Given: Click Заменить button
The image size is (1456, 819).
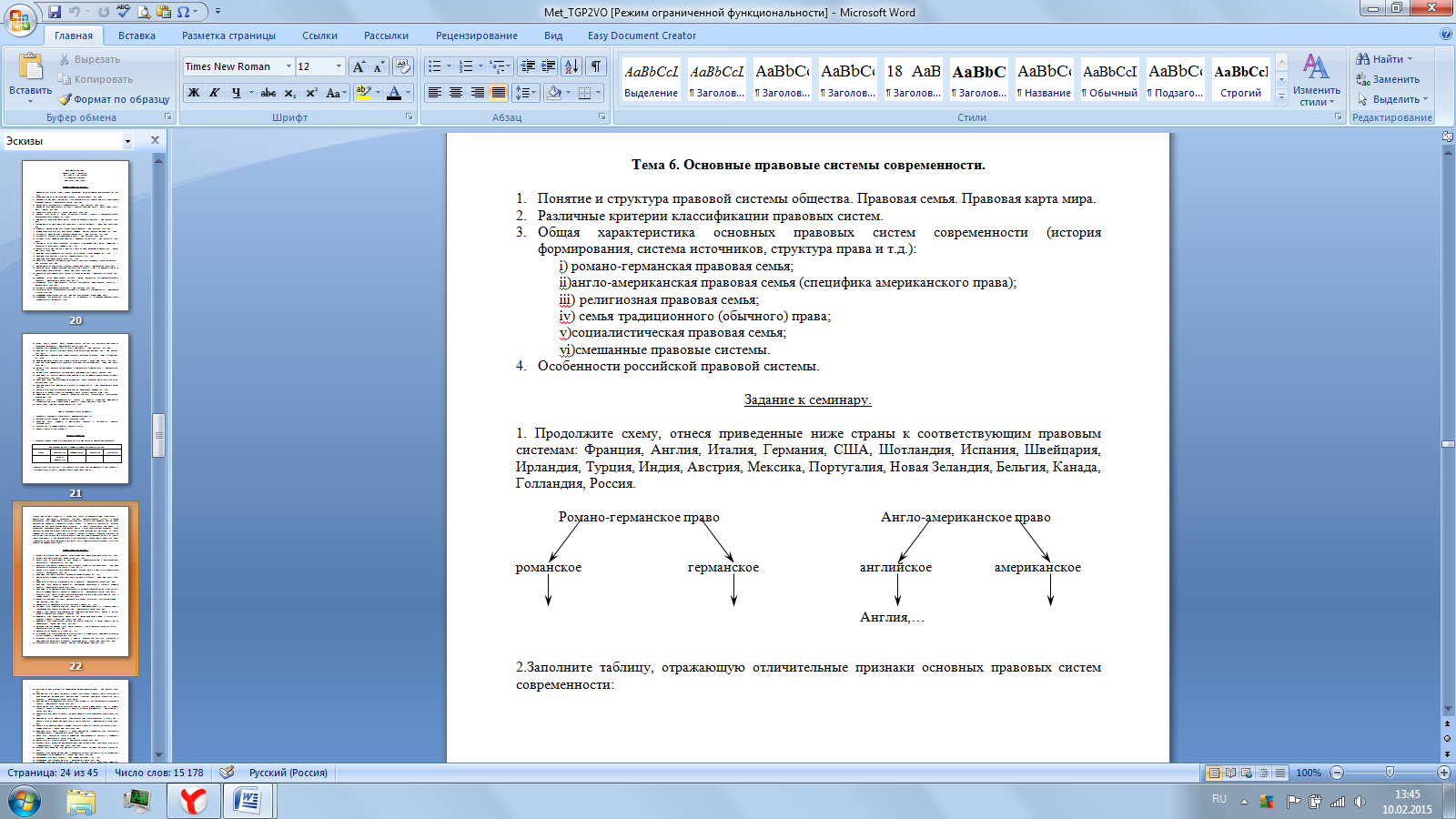Looking at the screenshot, I should click(1389, 79).
